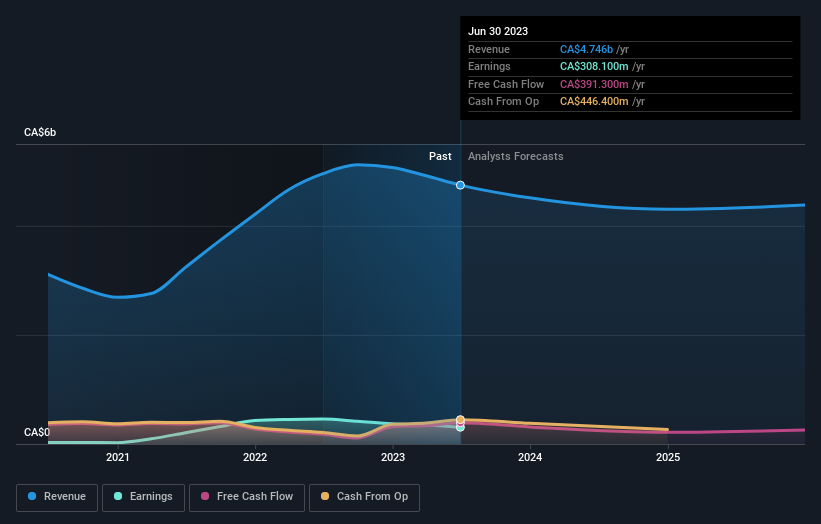
Task: Click the Free Cash Flow label in tooltip
Action: pos(506,84)
